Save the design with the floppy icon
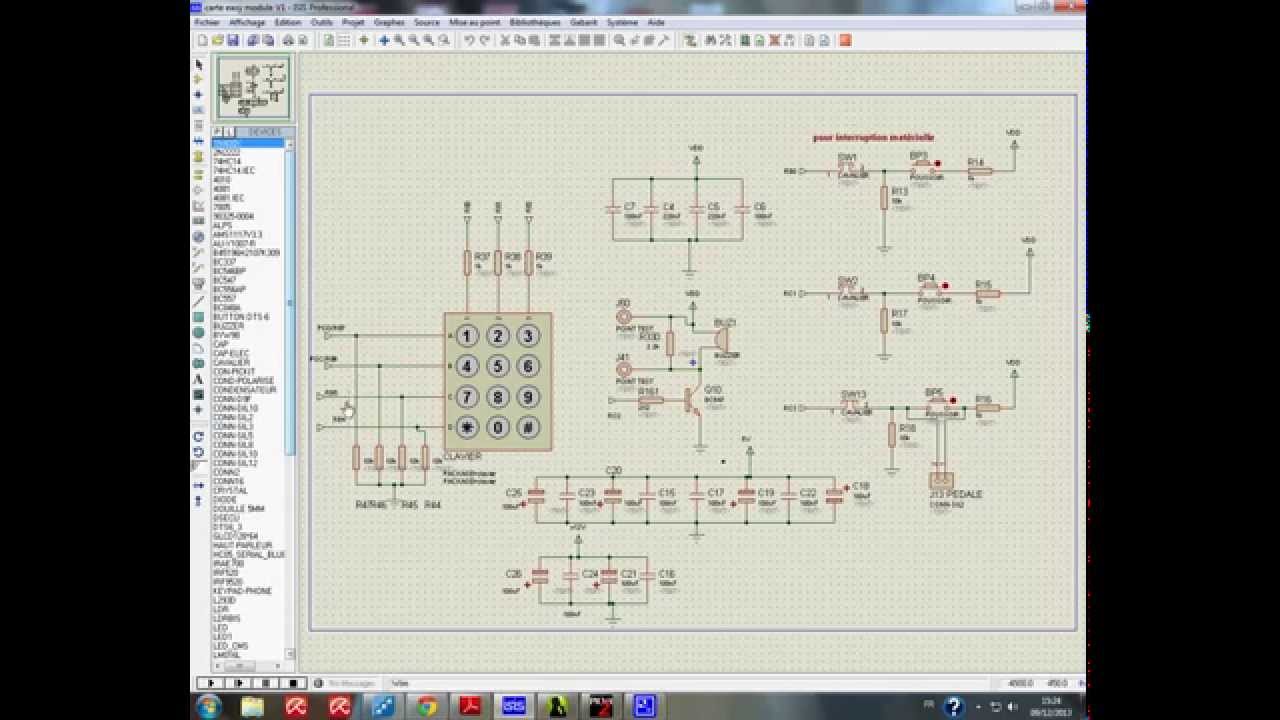Viewport: 1280px width, 720px height. (232, 40)
